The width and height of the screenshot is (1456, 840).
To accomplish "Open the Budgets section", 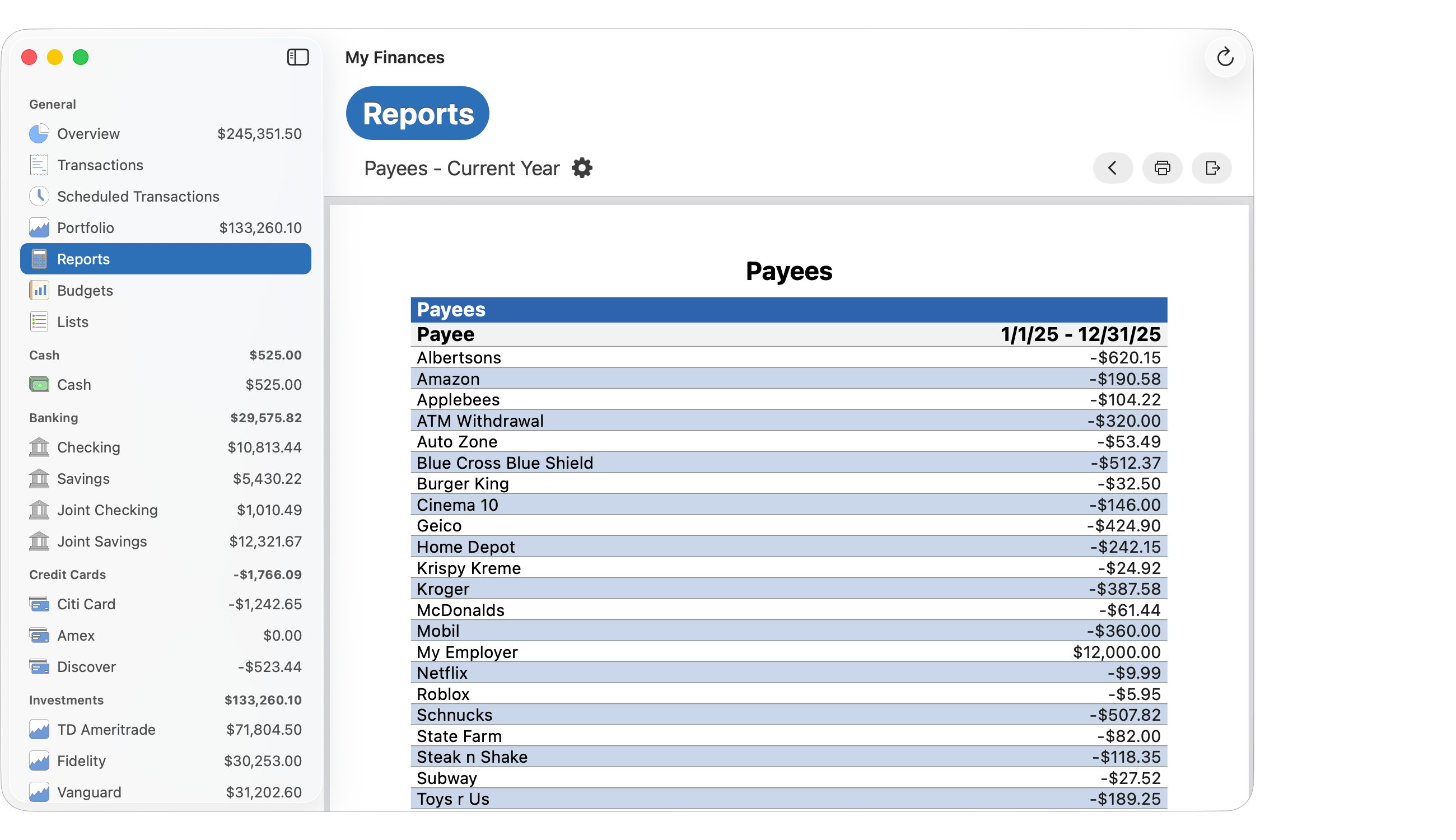I will [85, 290].
